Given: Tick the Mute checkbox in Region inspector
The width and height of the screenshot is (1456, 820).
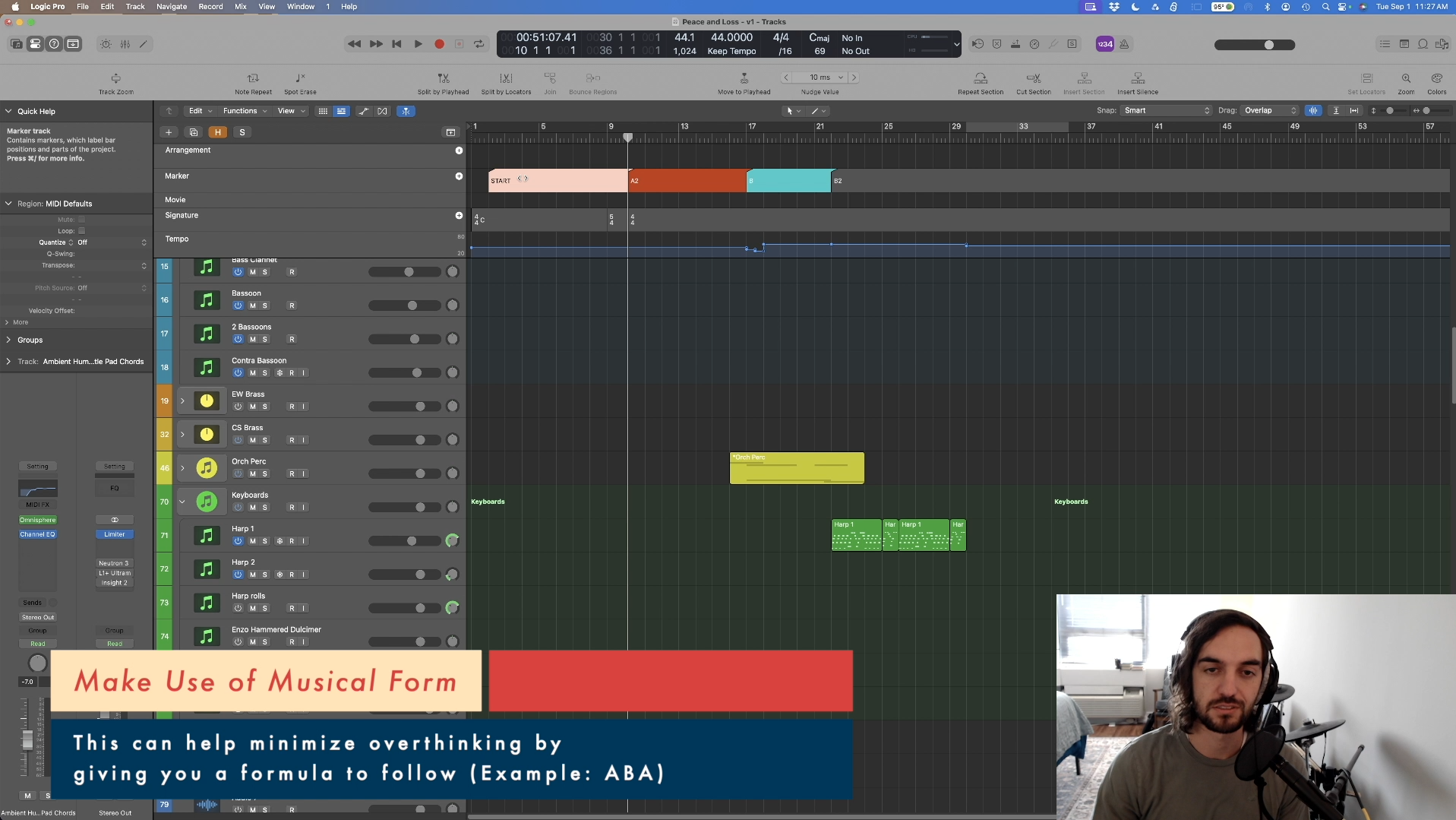Looking at the screenshot, I should 82,220.
